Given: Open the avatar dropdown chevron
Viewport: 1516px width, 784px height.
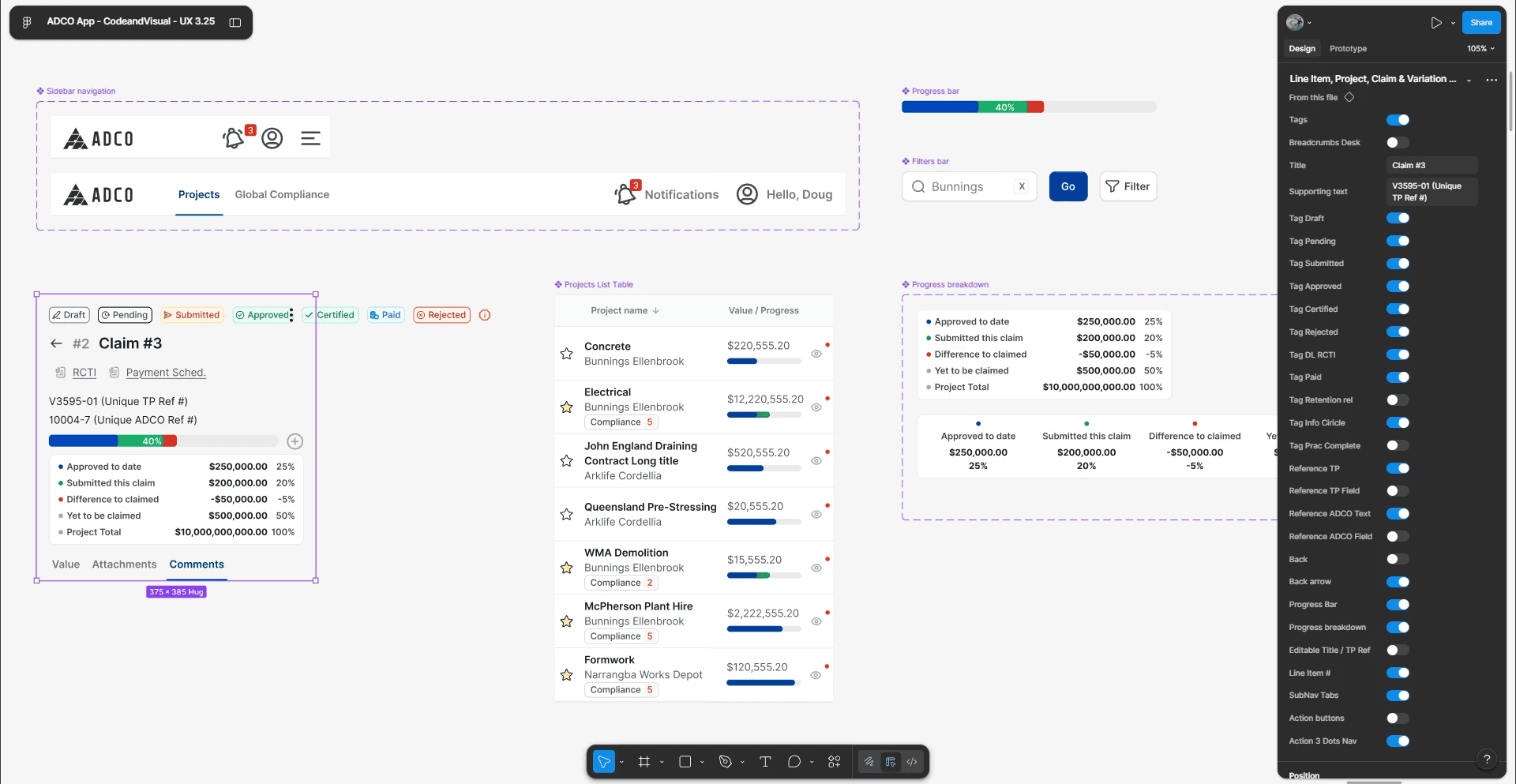Looking at the screenshot, I should (x=1309, y=23).
